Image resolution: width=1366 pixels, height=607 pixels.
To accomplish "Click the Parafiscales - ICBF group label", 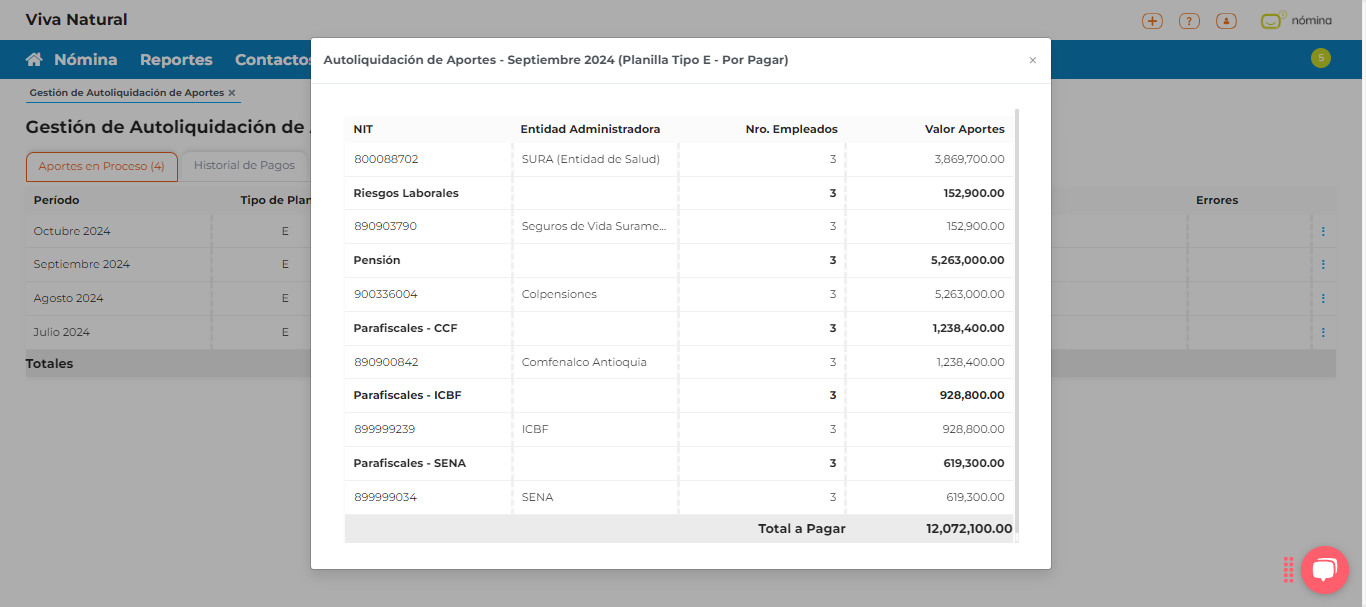I will 407,395.
